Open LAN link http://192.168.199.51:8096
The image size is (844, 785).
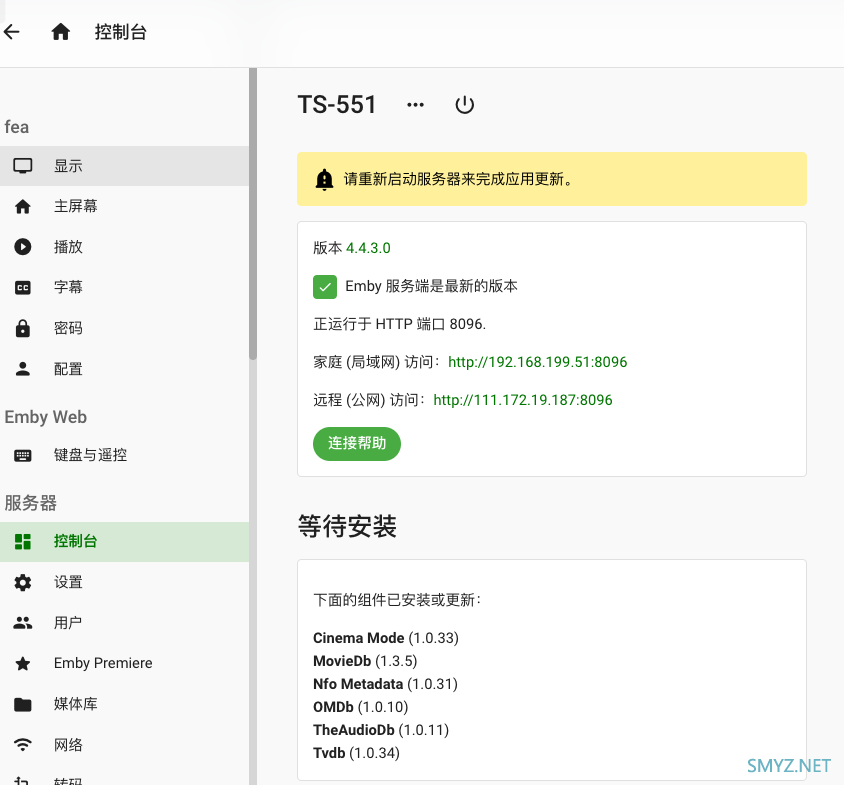click(x=537, y=362)
